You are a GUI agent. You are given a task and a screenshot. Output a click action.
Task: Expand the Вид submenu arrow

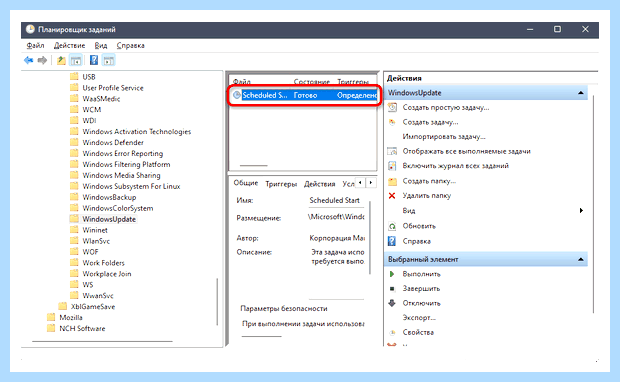coord(581,210)
